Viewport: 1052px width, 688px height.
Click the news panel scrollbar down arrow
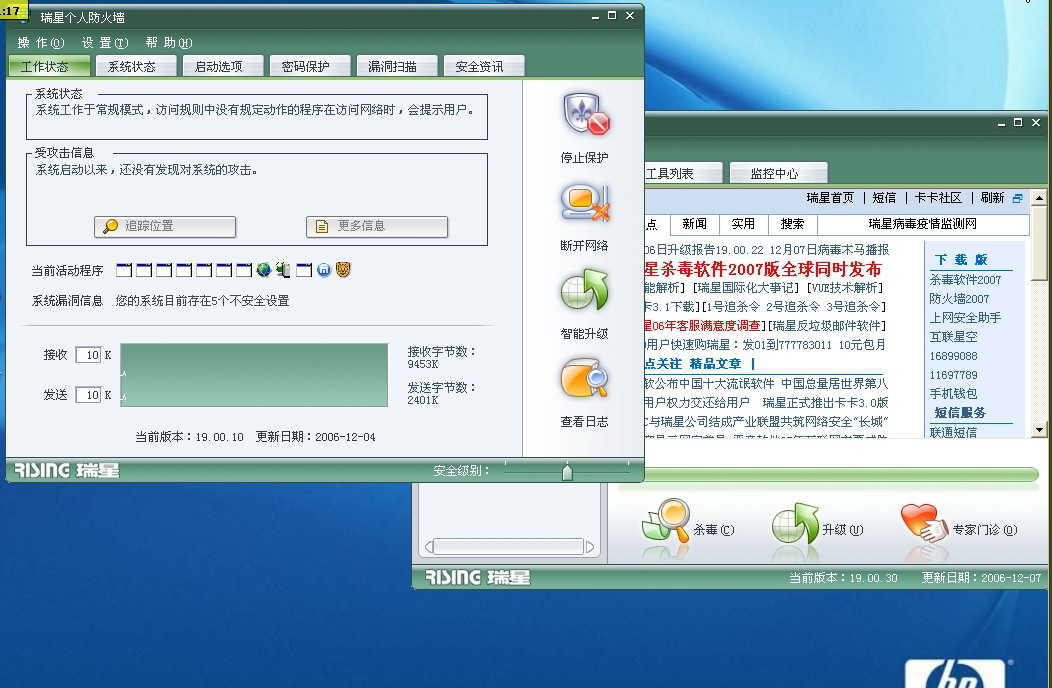[1039, 430]
